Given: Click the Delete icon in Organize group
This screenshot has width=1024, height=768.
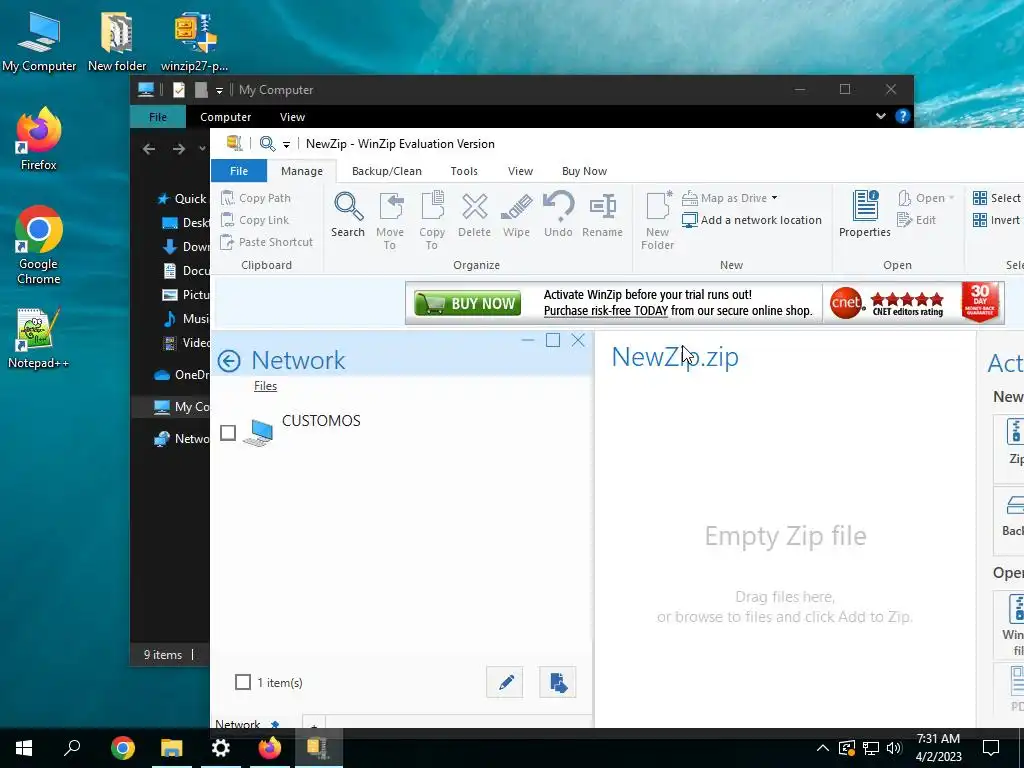Looking at the screenshot, I should (474, 214).
